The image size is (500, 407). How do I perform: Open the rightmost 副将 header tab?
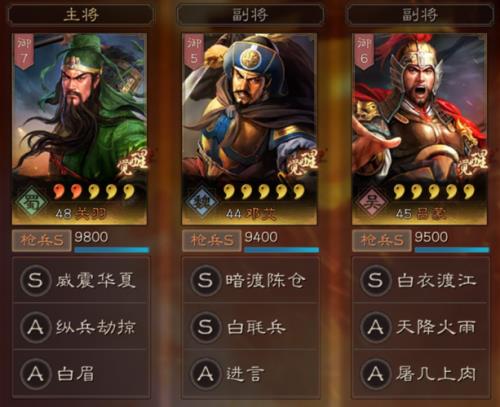click(x=420, y=15)
